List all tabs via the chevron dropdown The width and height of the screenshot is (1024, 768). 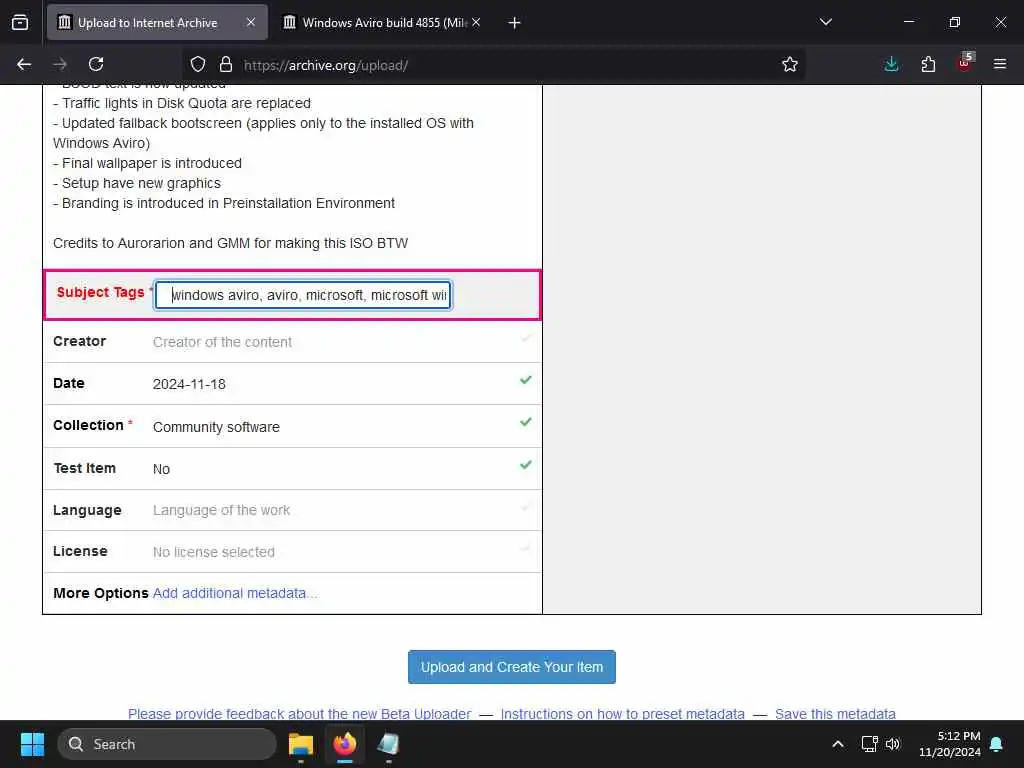click(x=825, y=22)
